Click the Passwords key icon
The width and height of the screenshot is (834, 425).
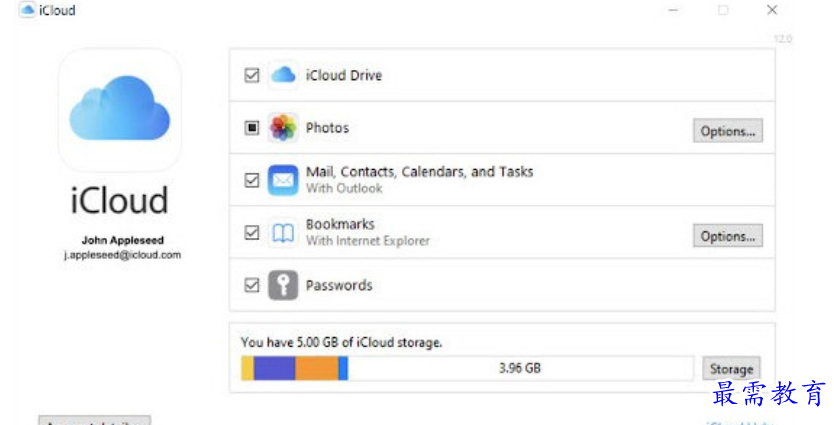pos(283,285)
